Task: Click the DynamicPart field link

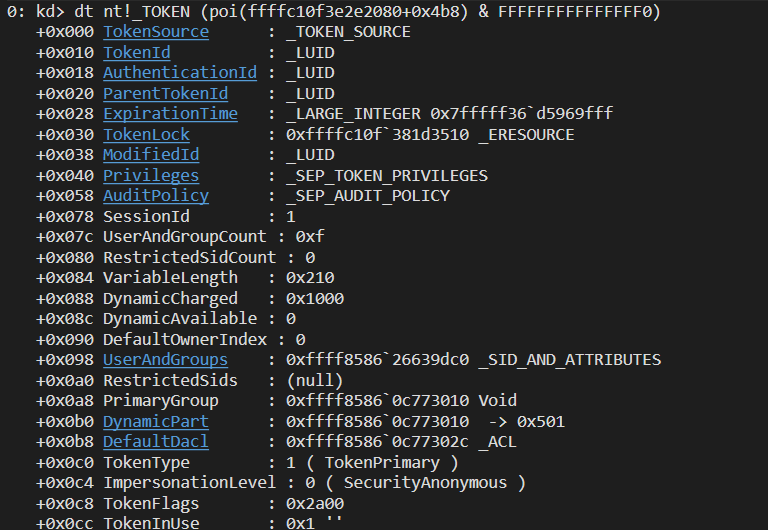Action: pyautogui.click(x=156, y=421)
